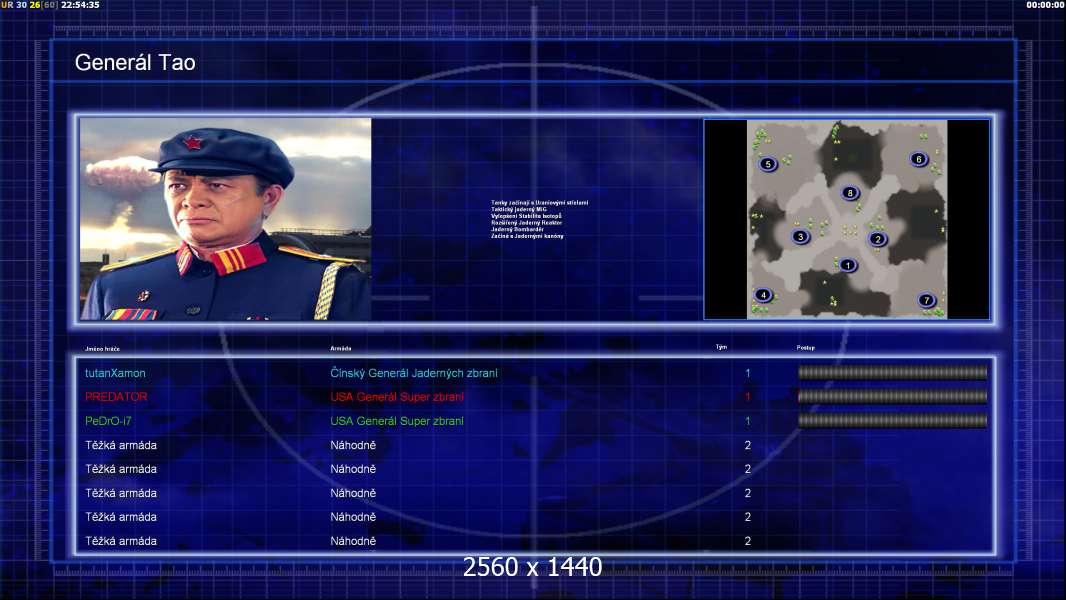Select start position marker 6 on the map

pos(918,159)
